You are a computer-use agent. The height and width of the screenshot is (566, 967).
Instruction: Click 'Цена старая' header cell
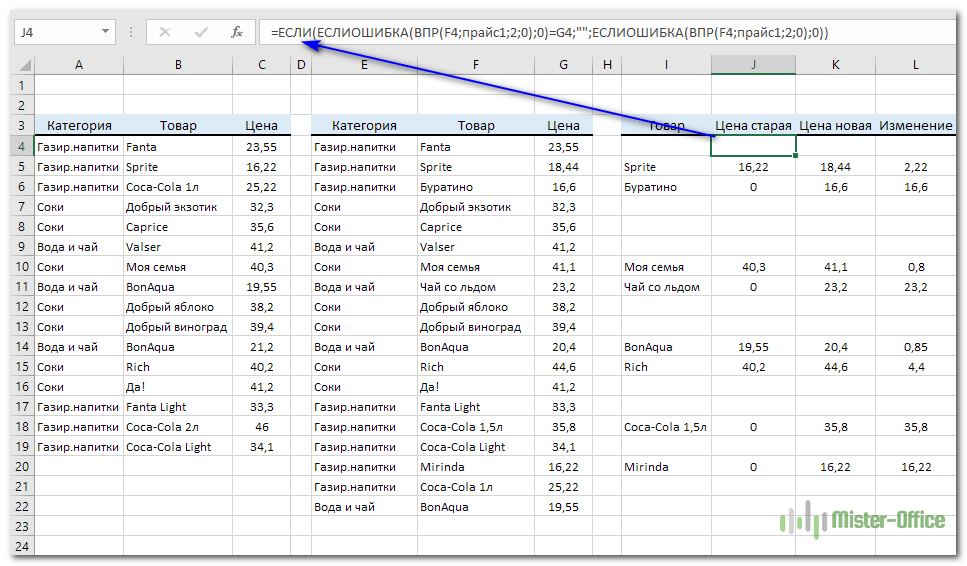[x=753, y=126]
